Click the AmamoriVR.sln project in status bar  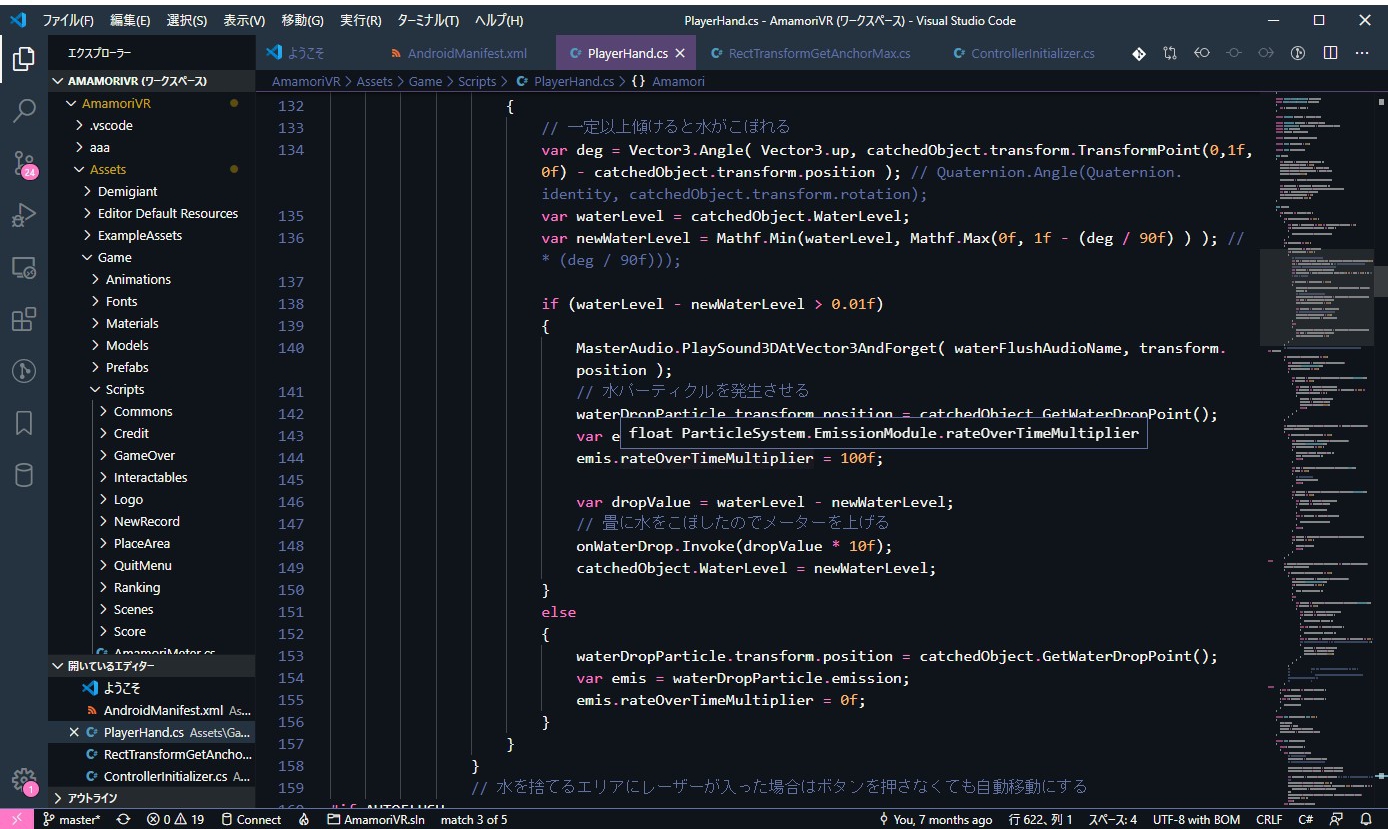[x=375, y=819]
